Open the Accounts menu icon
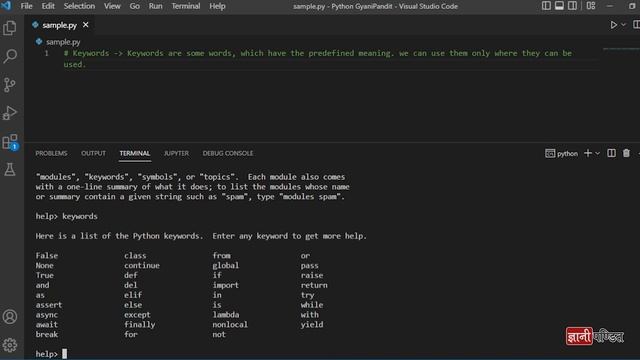 point(10,317)
